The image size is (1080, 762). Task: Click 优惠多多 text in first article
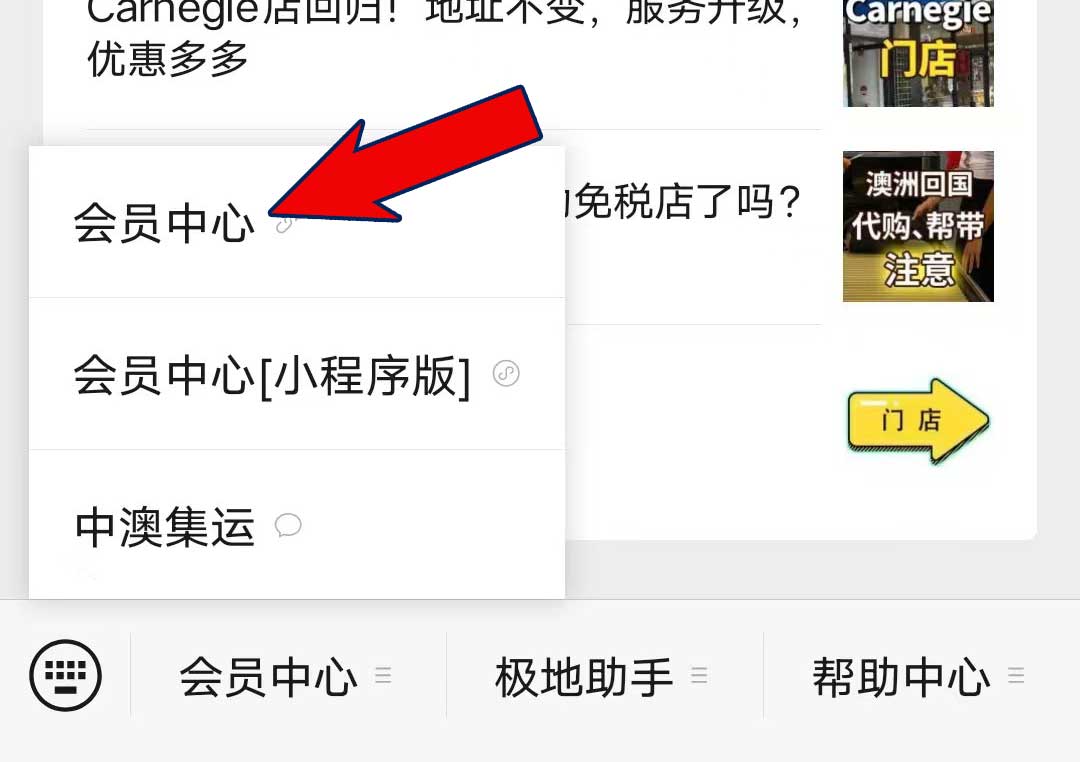coord(167,59)
